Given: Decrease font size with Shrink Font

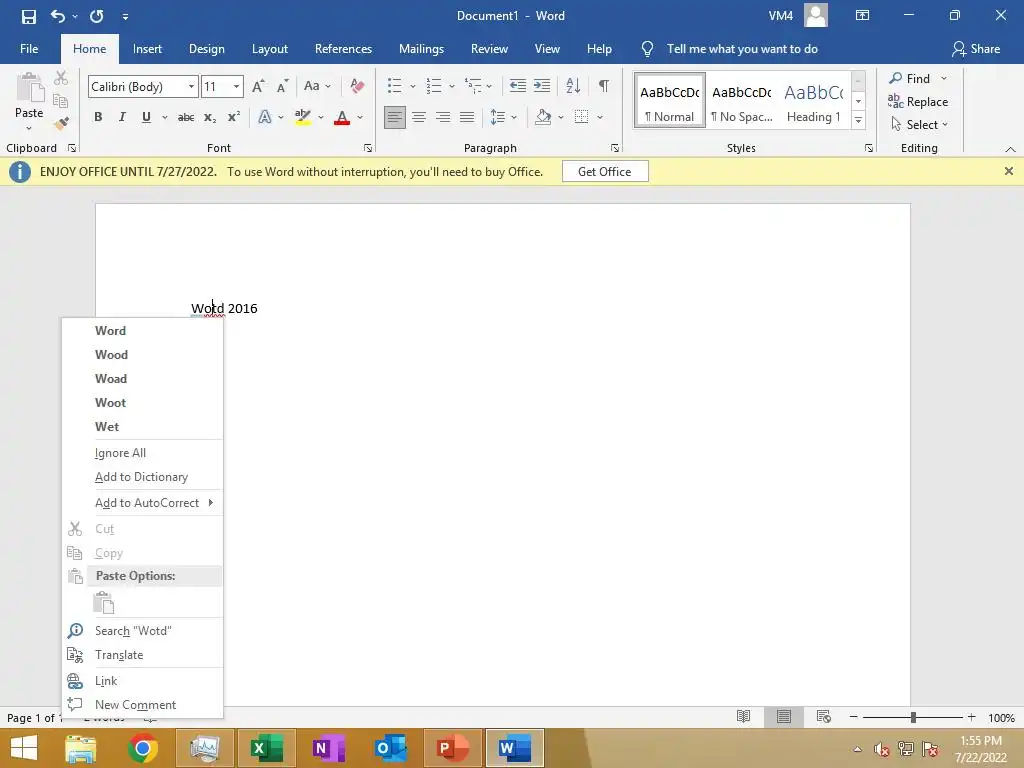Looking at the screenshot, I should (x=282, y=86).
